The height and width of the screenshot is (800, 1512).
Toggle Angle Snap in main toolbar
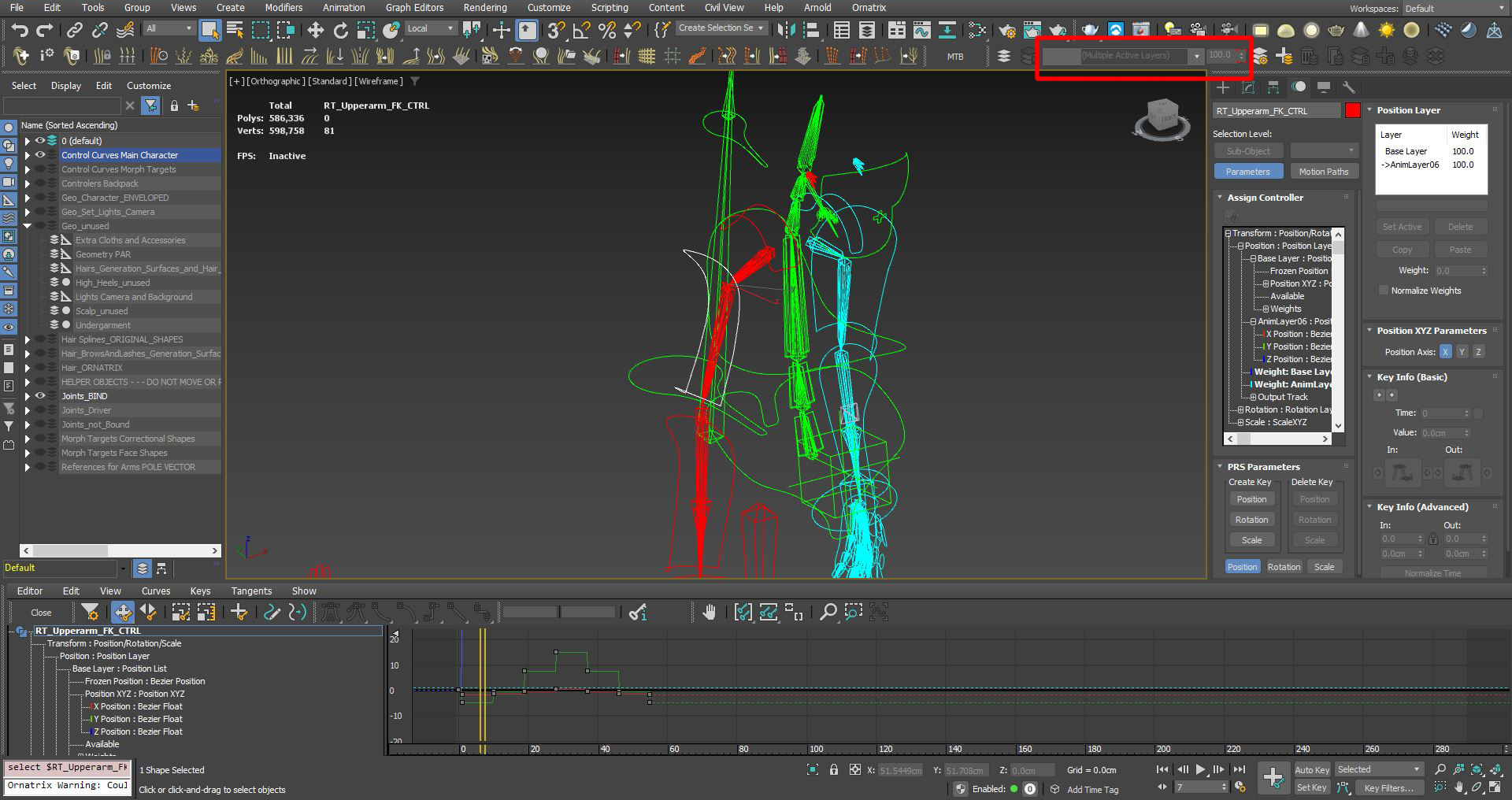coord(581,30)
